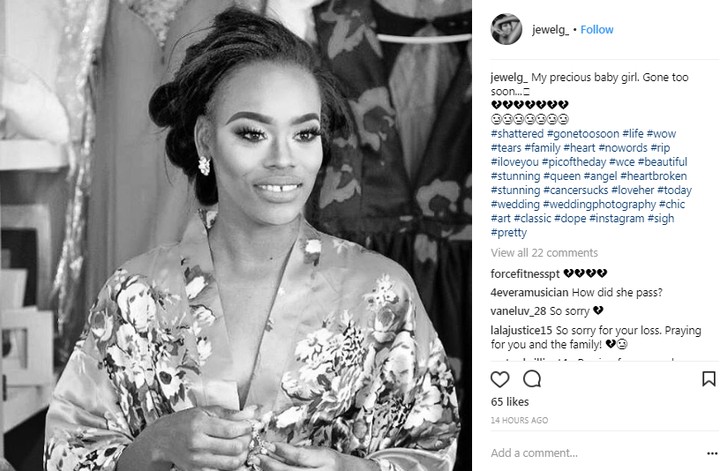This screenshot has height=471, width=720.
Task: Click the black and white post photo
Action: (x=236, y=236)
